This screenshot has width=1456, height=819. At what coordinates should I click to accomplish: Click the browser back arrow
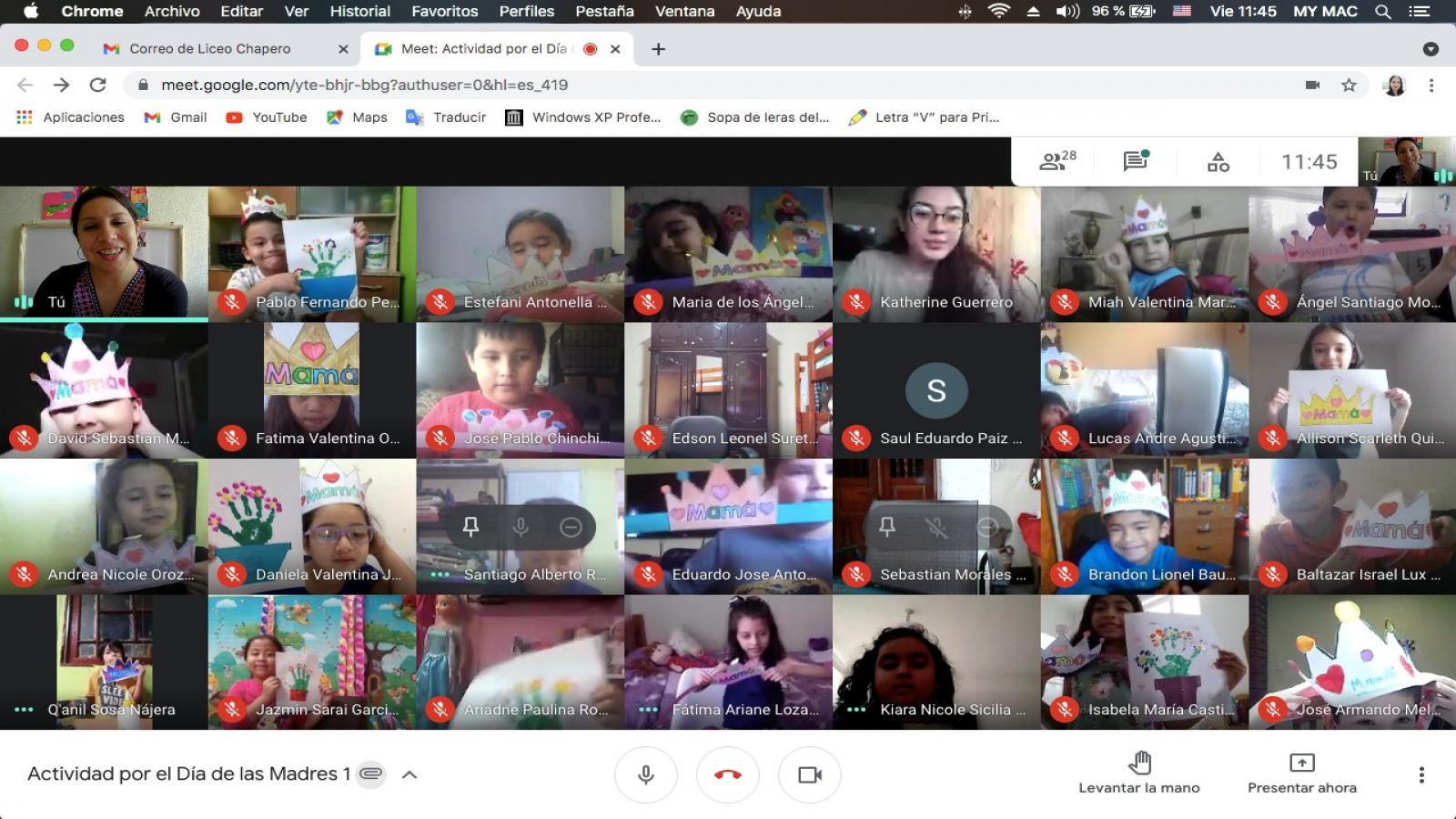(x=25, y=85)
